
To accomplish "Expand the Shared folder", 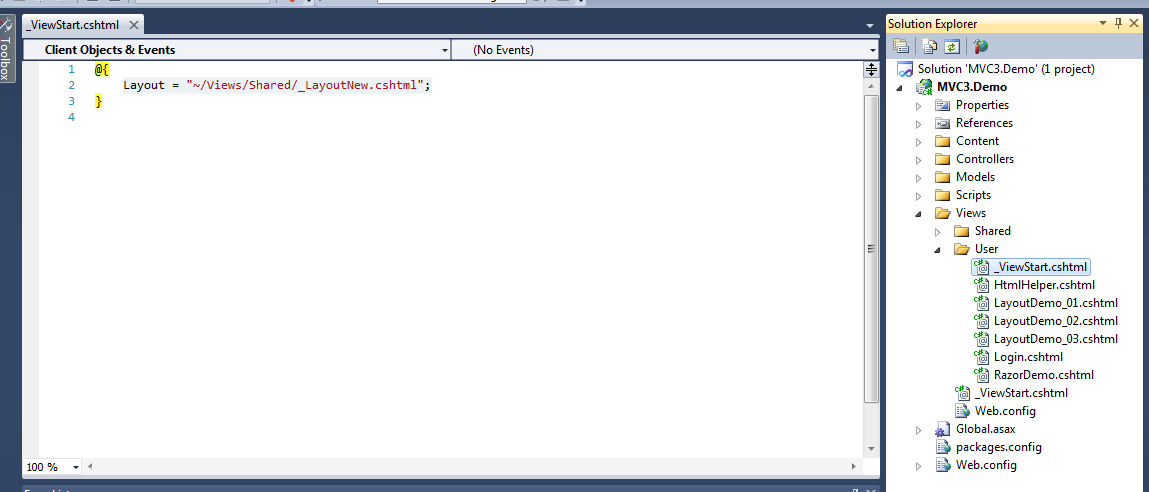I will [938, 231].
